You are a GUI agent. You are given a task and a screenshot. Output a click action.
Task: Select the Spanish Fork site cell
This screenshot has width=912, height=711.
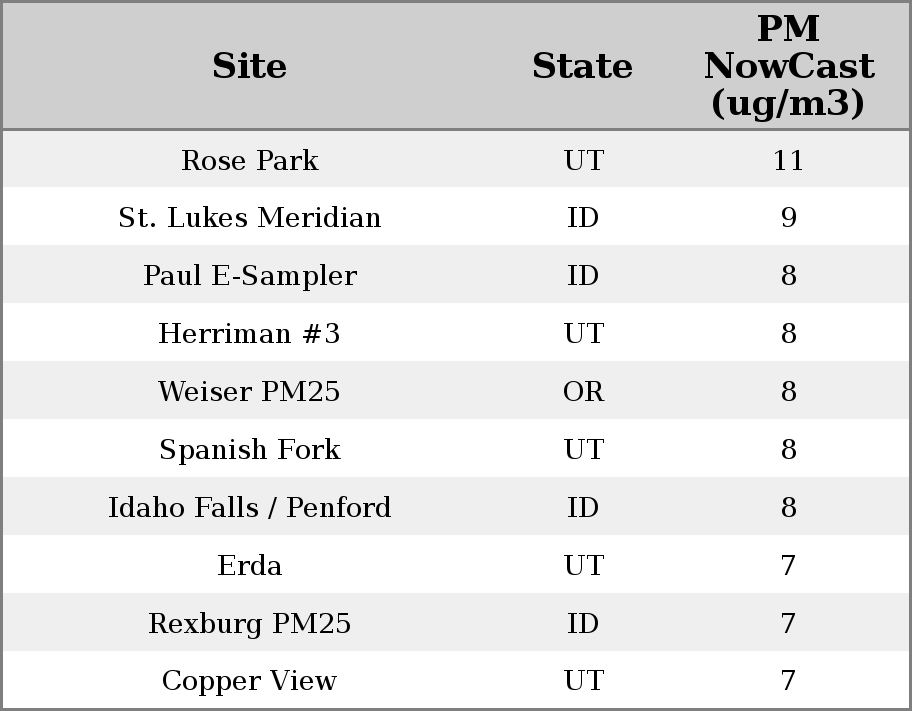point(249,450)
